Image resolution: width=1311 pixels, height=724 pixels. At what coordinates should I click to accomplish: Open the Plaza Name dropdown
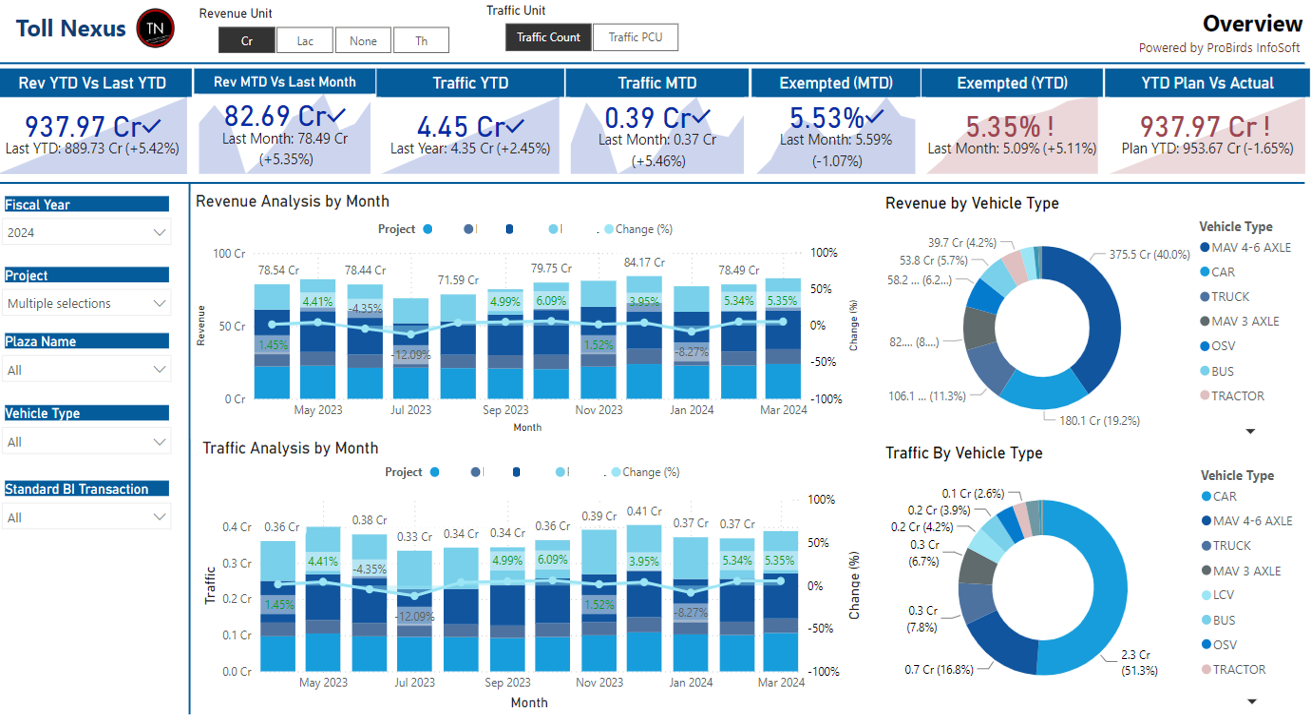pos(87,370)
